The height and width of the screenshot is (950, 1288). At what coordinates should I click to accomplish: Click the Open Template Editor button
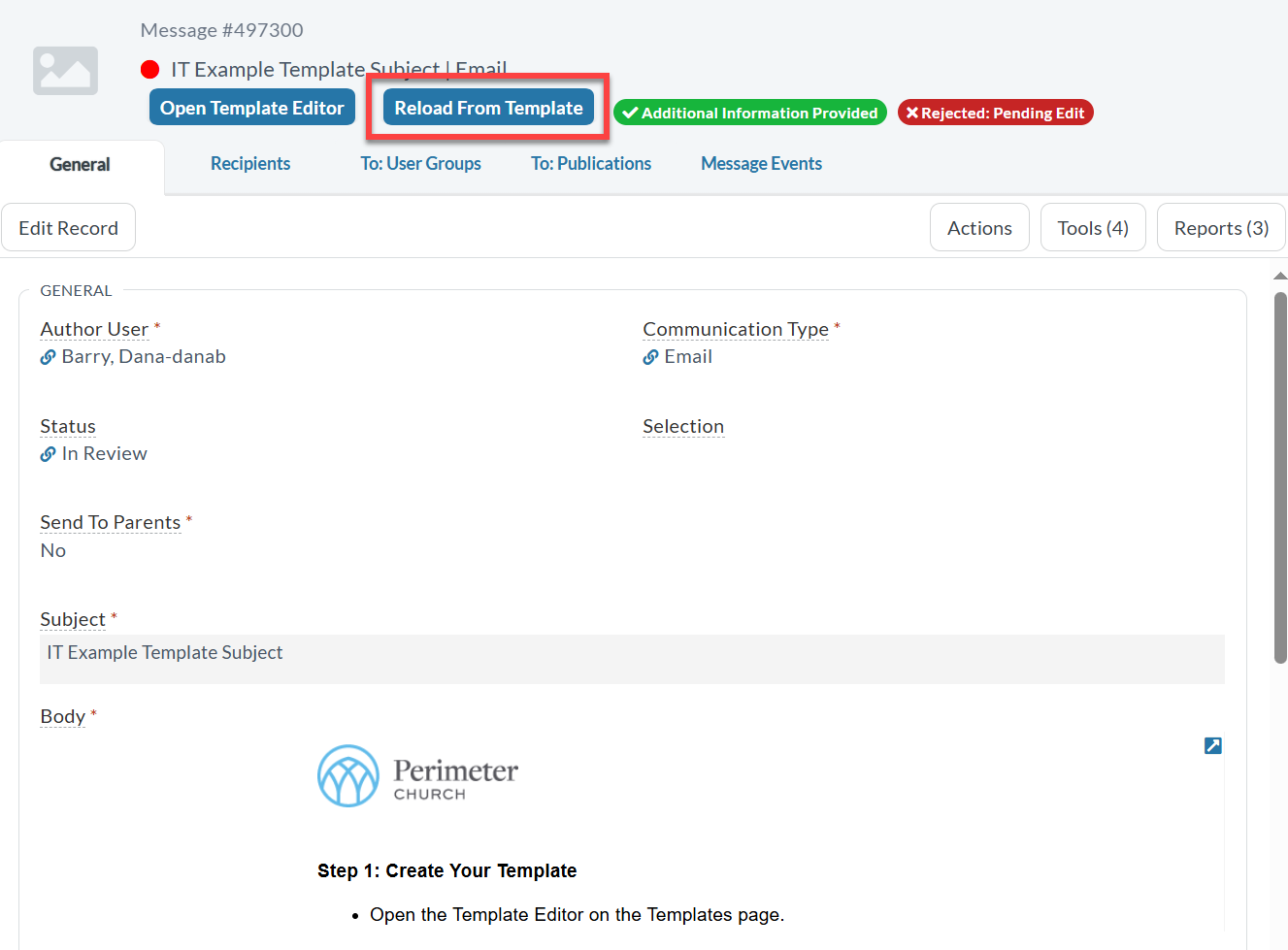pos(251,108)
